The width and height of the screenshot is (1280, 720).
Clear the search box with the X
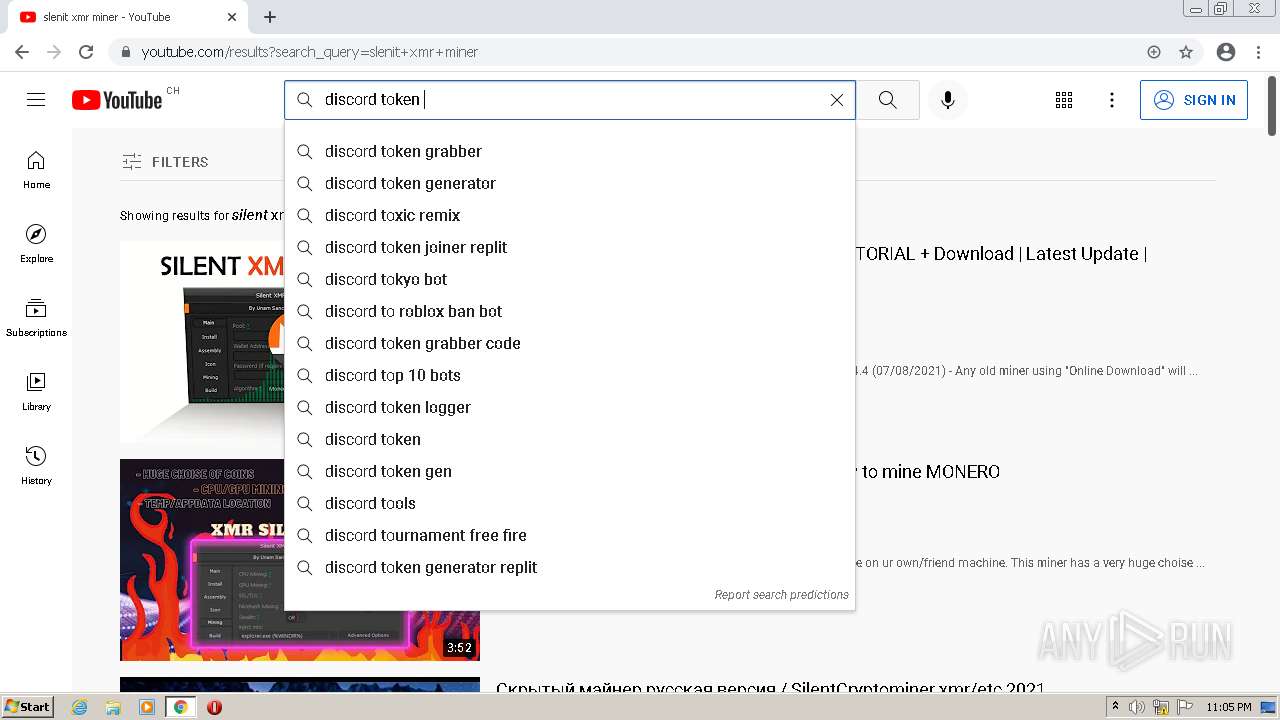click(x=837, y=100)
